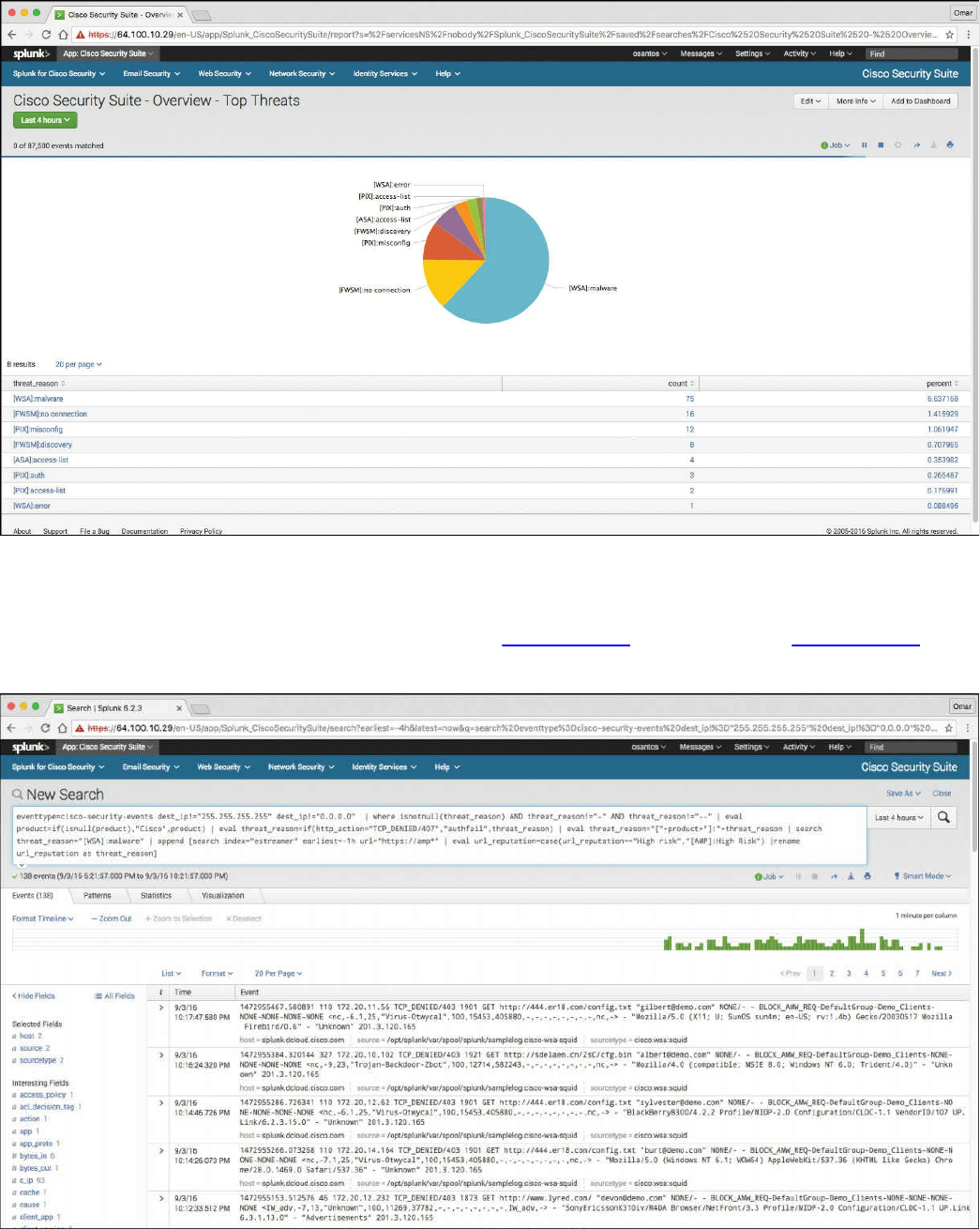Expand the 10:12:33.512 PM event row
This screenshot has height=1229, width=980.
pos(161,1198)
